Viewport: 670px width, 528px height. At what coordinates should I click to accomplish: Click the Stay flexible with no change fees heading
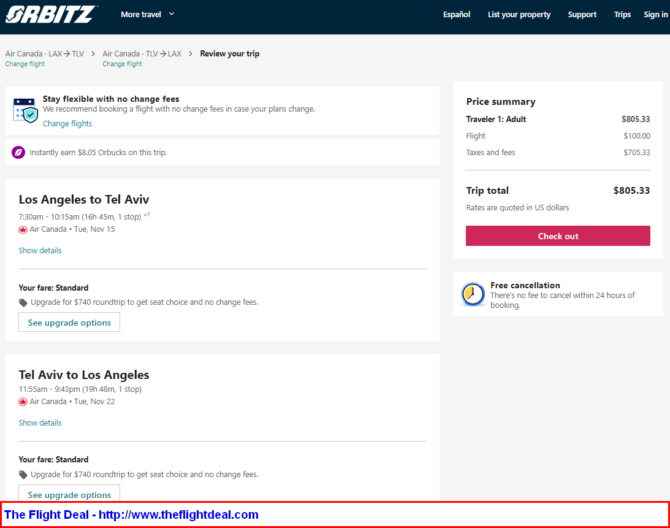pyautogui.click(x=111, y=99)
